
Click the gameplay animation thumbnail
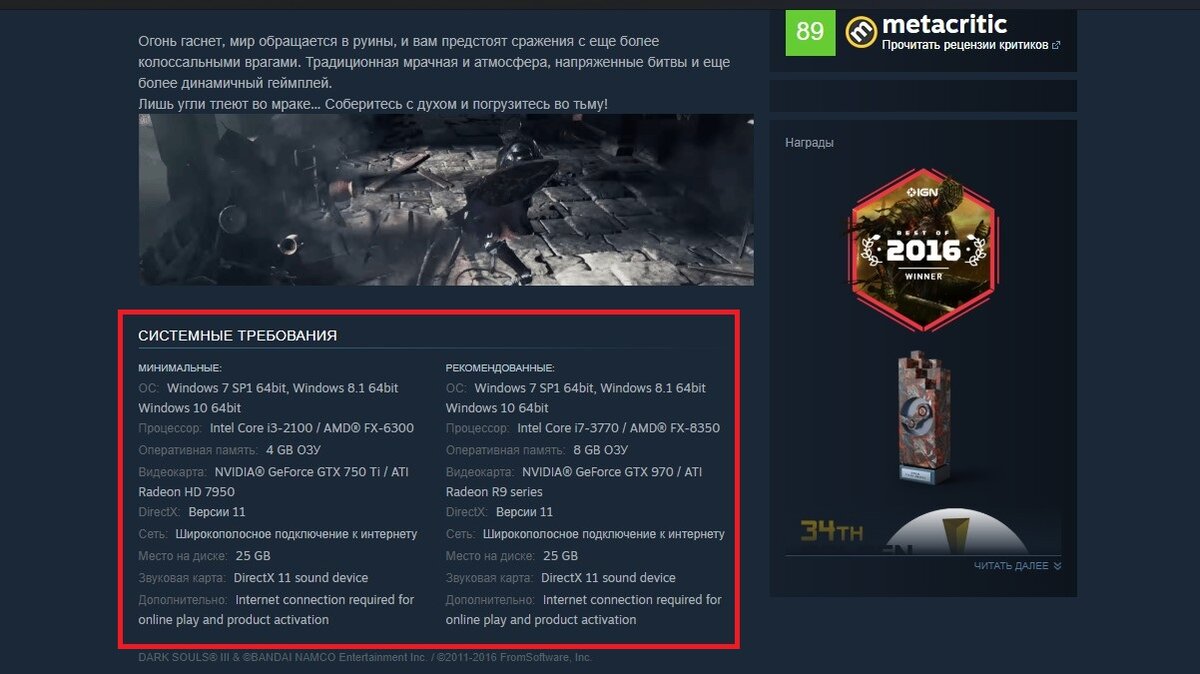click(446, 199)
